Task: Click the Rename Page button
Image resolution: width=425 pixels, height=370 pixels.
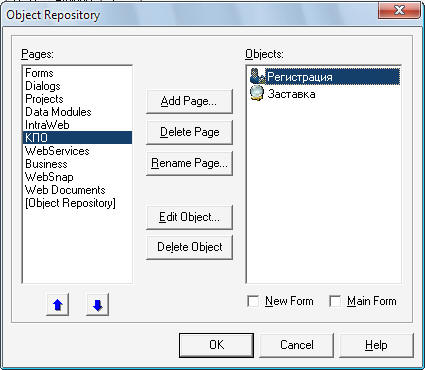Action: pos(189,163)
